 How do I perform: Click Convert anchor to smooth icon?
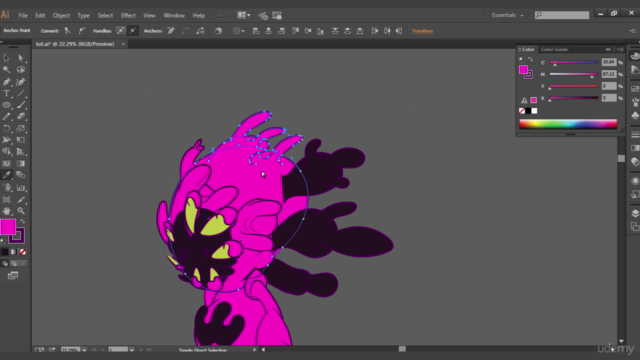(82, 31)
